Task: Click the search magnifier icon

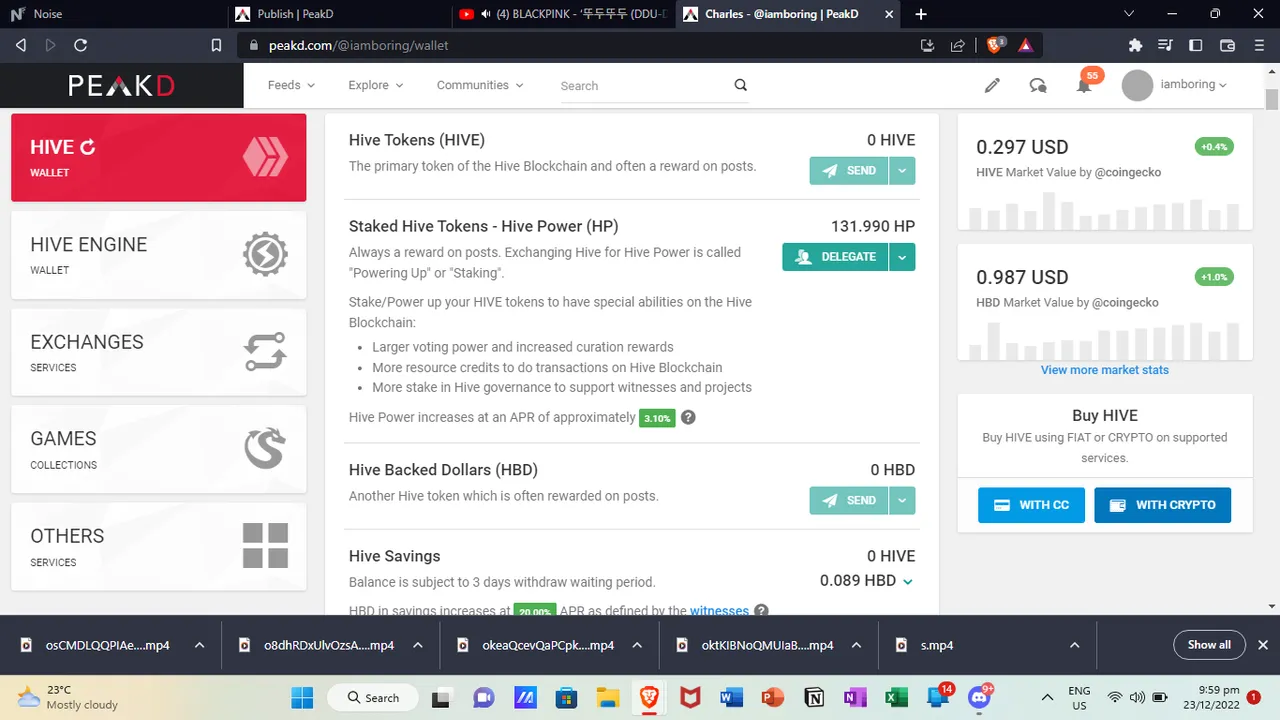Action: point(741,85)
